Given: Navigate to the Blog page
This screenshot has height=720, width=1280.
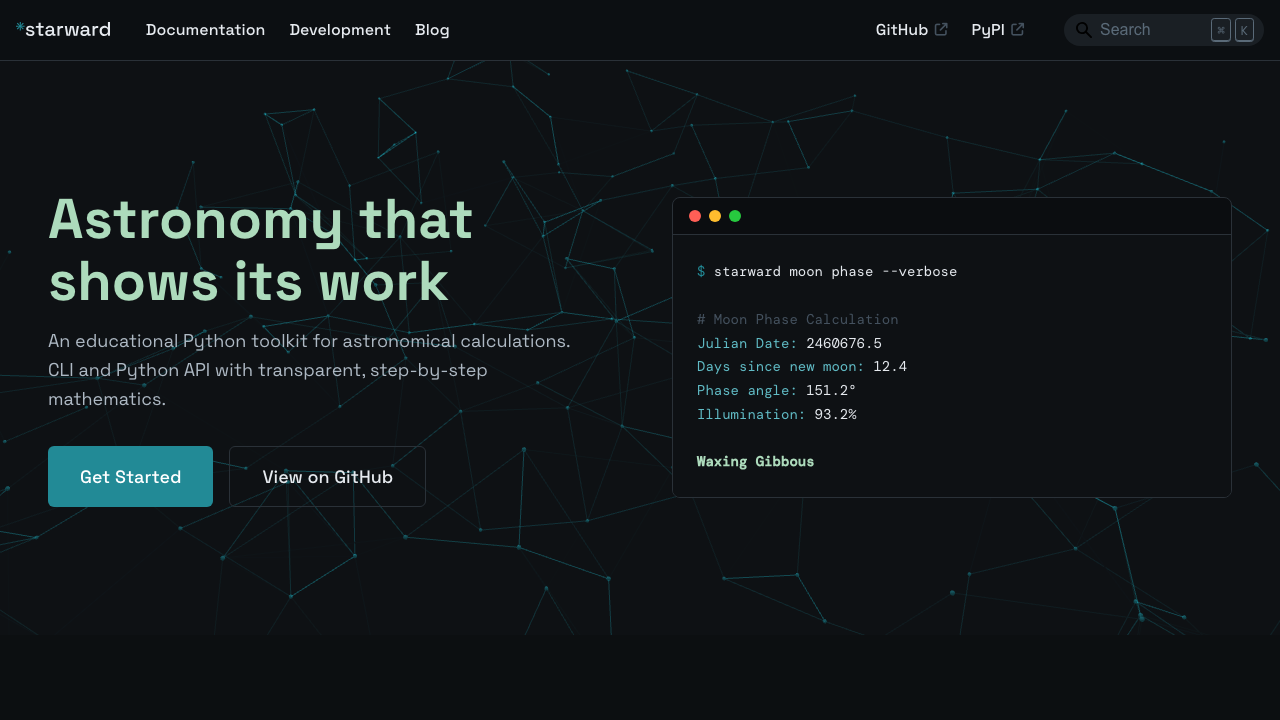Looking at the screenshot, I should pos(432,30).
